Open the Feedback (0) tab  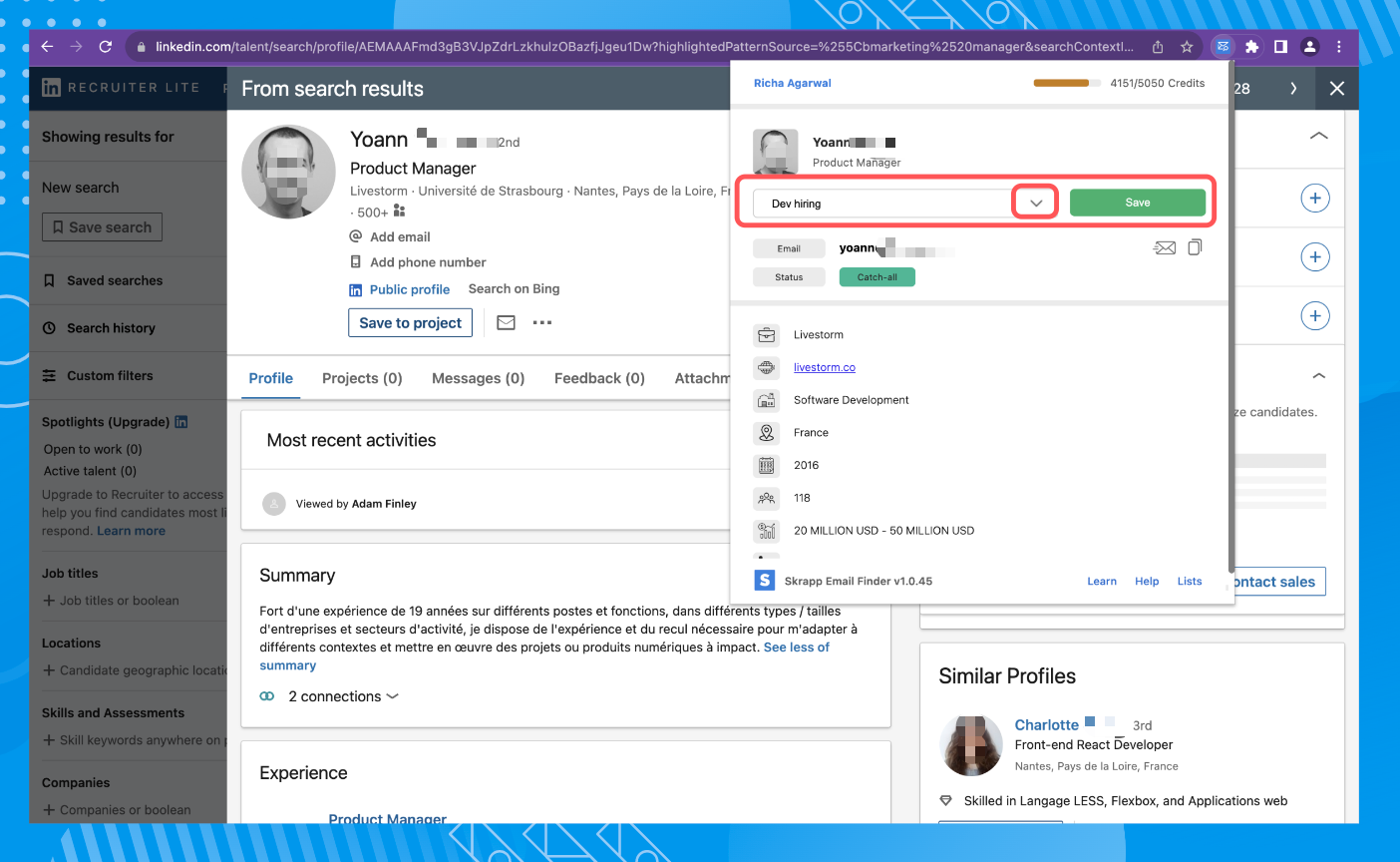[x=599, y=378]
